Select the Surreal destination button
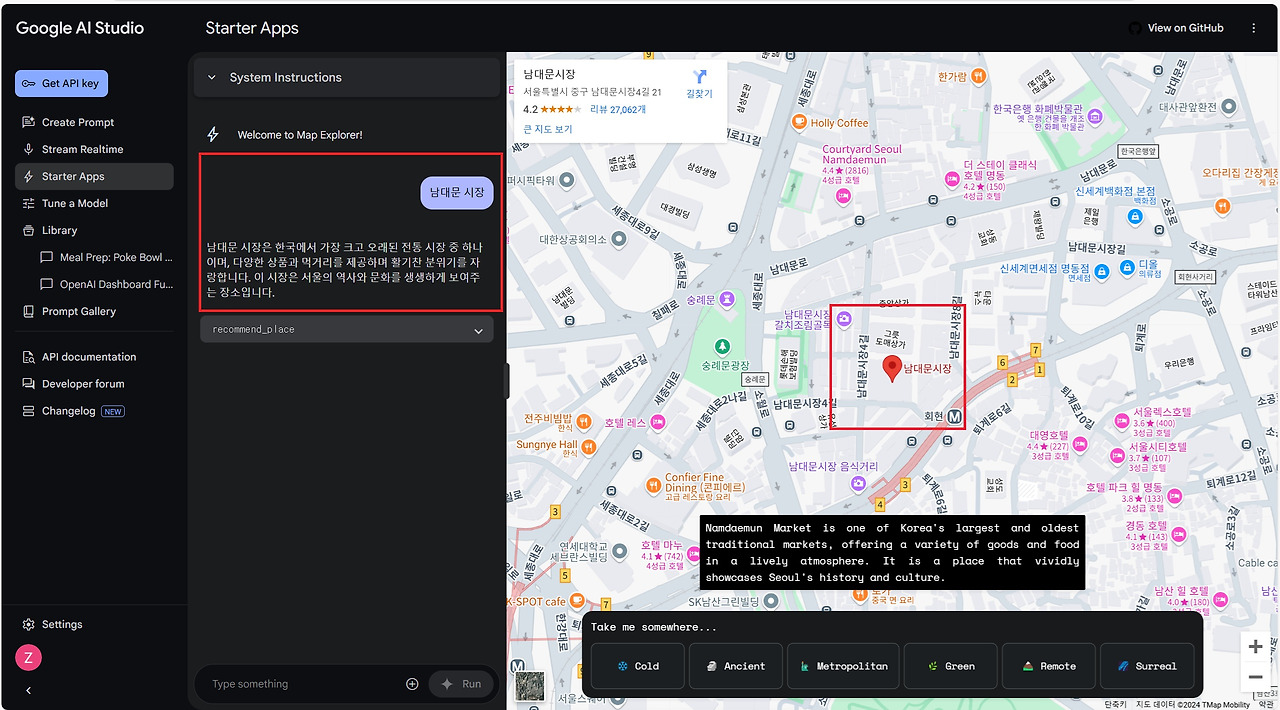 [x=1147, y=666]
